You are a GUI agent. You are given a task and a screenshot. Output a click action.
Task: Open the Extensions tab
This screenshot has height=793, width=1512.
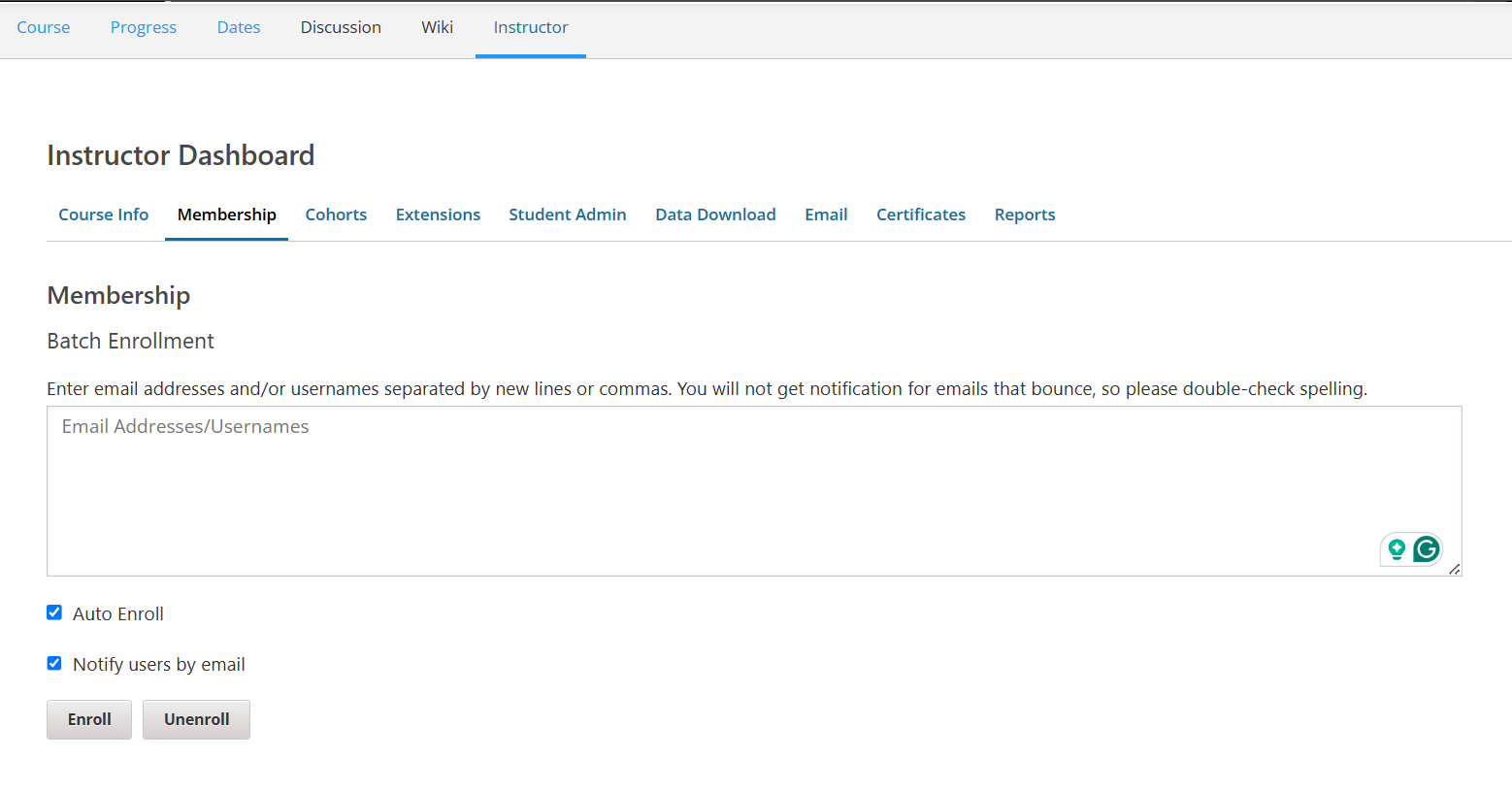point(438,215)
